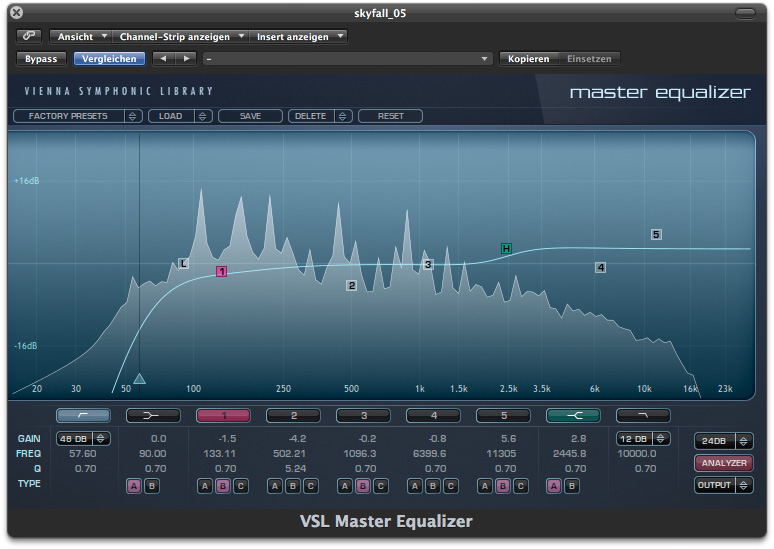Toggle the high-cut filter band button

point(643,416)
